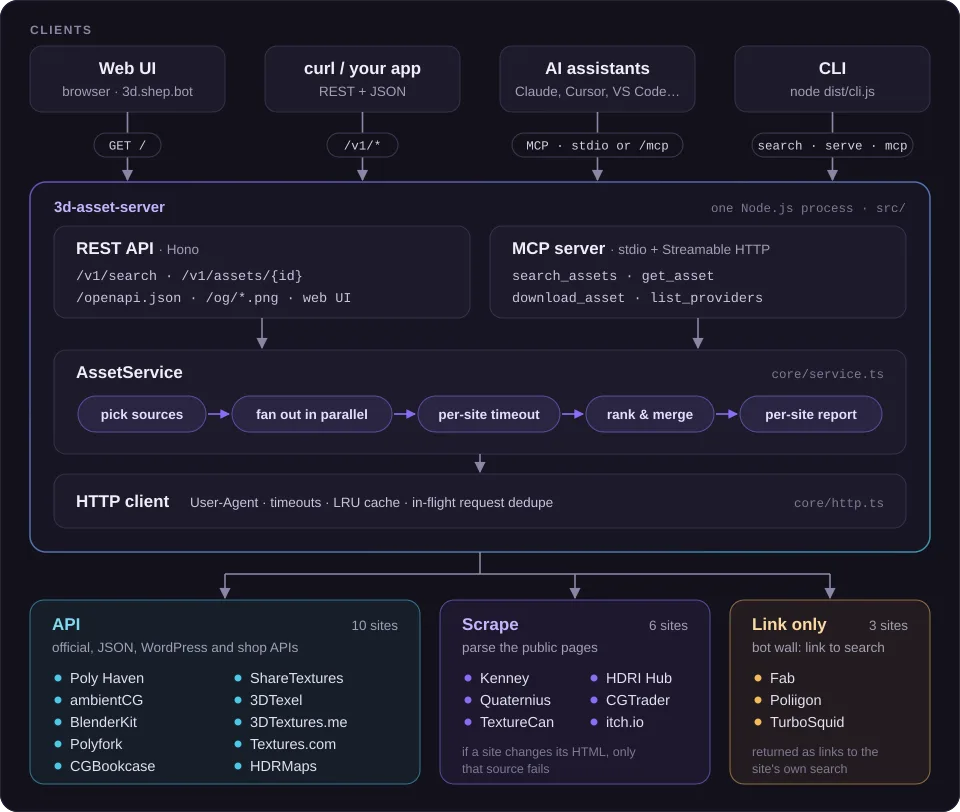Click 'official, JSON, WordPress and shop APIs'
The height and width of the screenshot is (812, 960).
(x=175, y=647)
